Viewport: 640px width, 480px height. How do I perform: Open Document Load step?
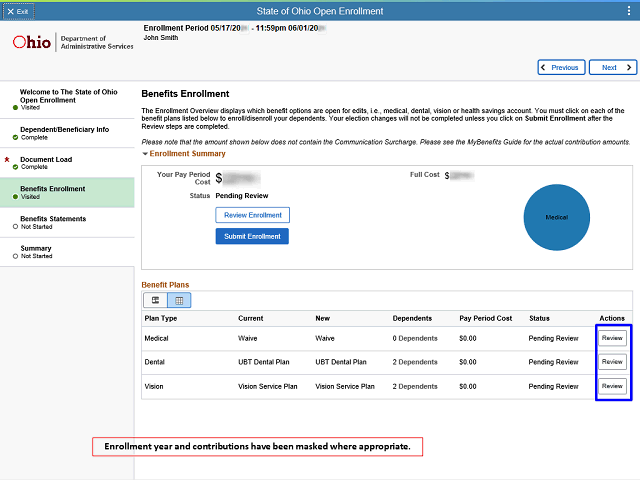67,163
